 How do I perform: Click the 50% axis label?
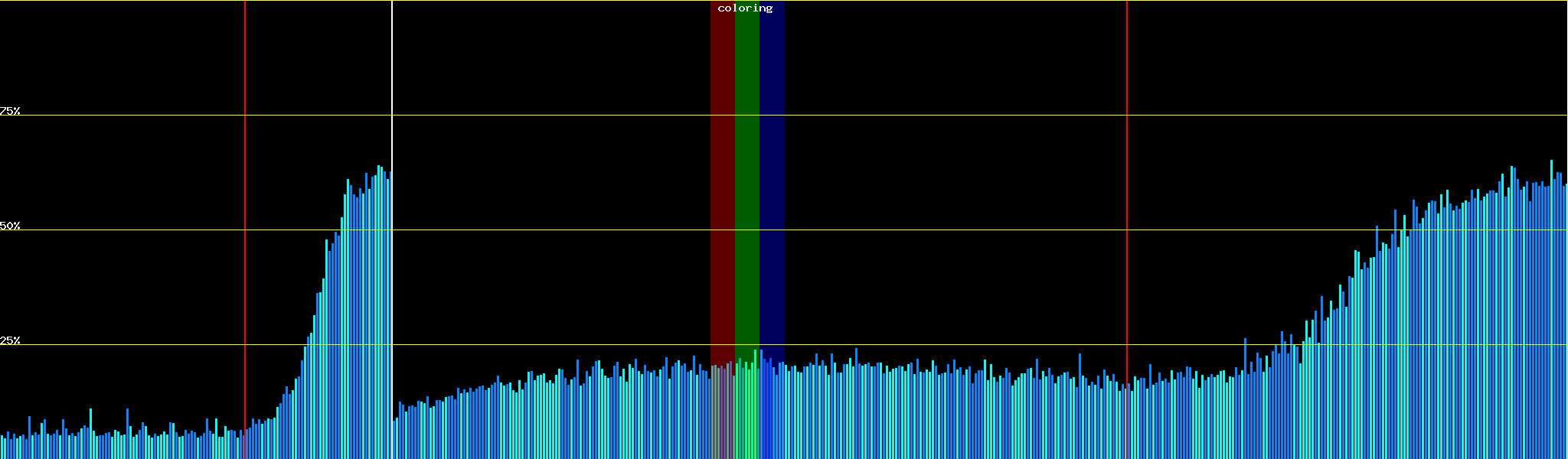10,226
